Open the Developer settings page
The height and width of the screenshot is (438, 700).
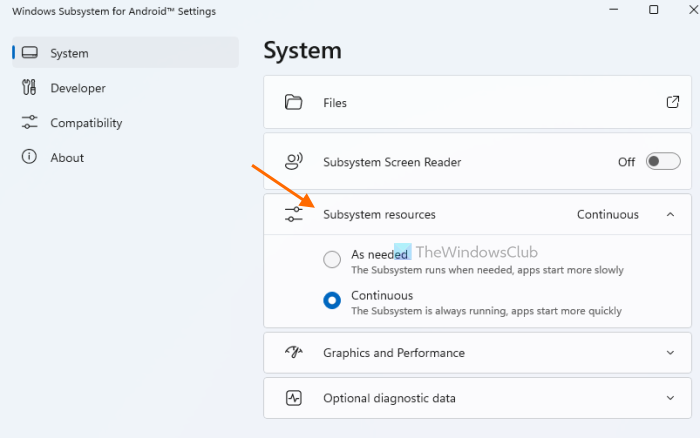click(x=78, y=88)
